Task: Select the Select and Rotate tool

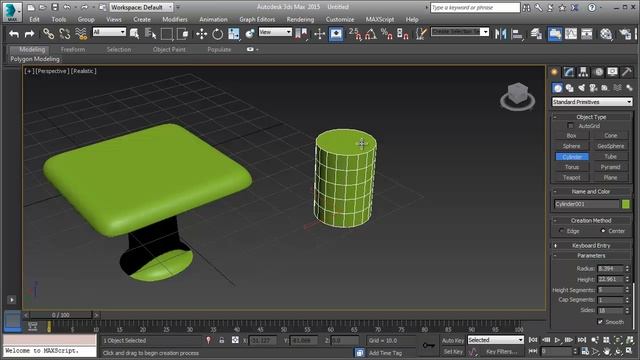Action: click(218, 34)
